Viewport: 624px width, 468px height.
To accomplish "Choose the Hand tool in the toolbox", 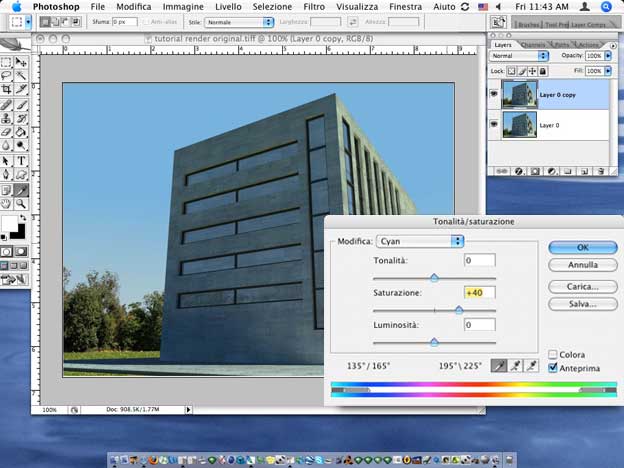I will pyautogui.click(x=7, y=203).
